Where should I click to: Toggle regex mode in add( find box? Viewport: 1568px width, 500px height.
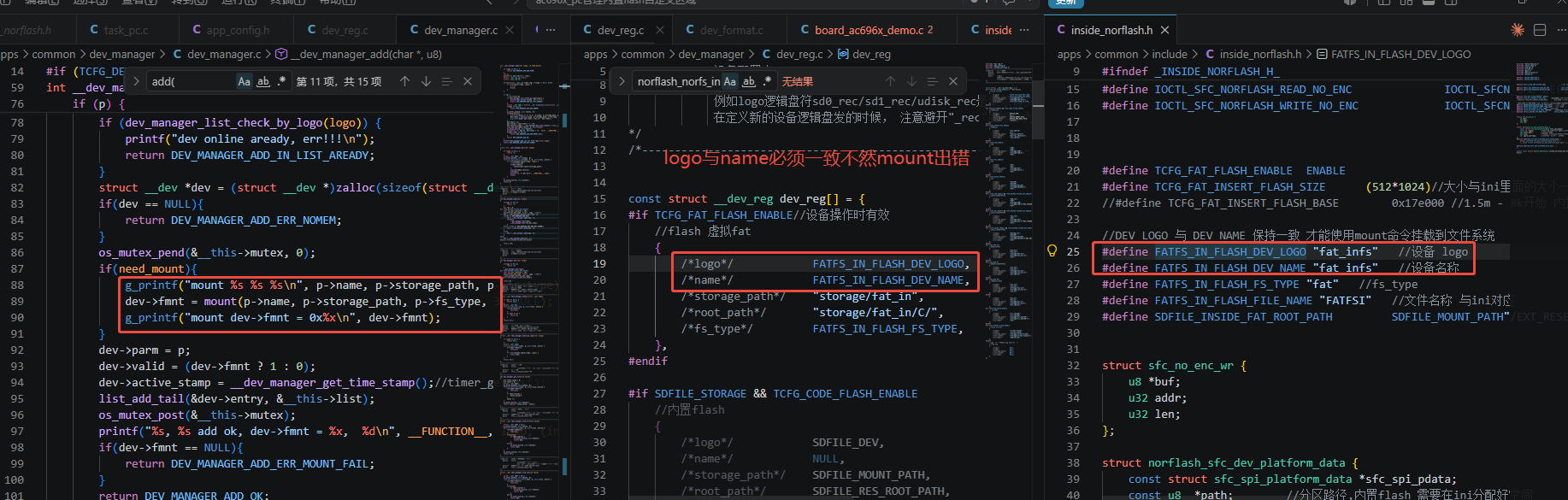tap(281, 81)
